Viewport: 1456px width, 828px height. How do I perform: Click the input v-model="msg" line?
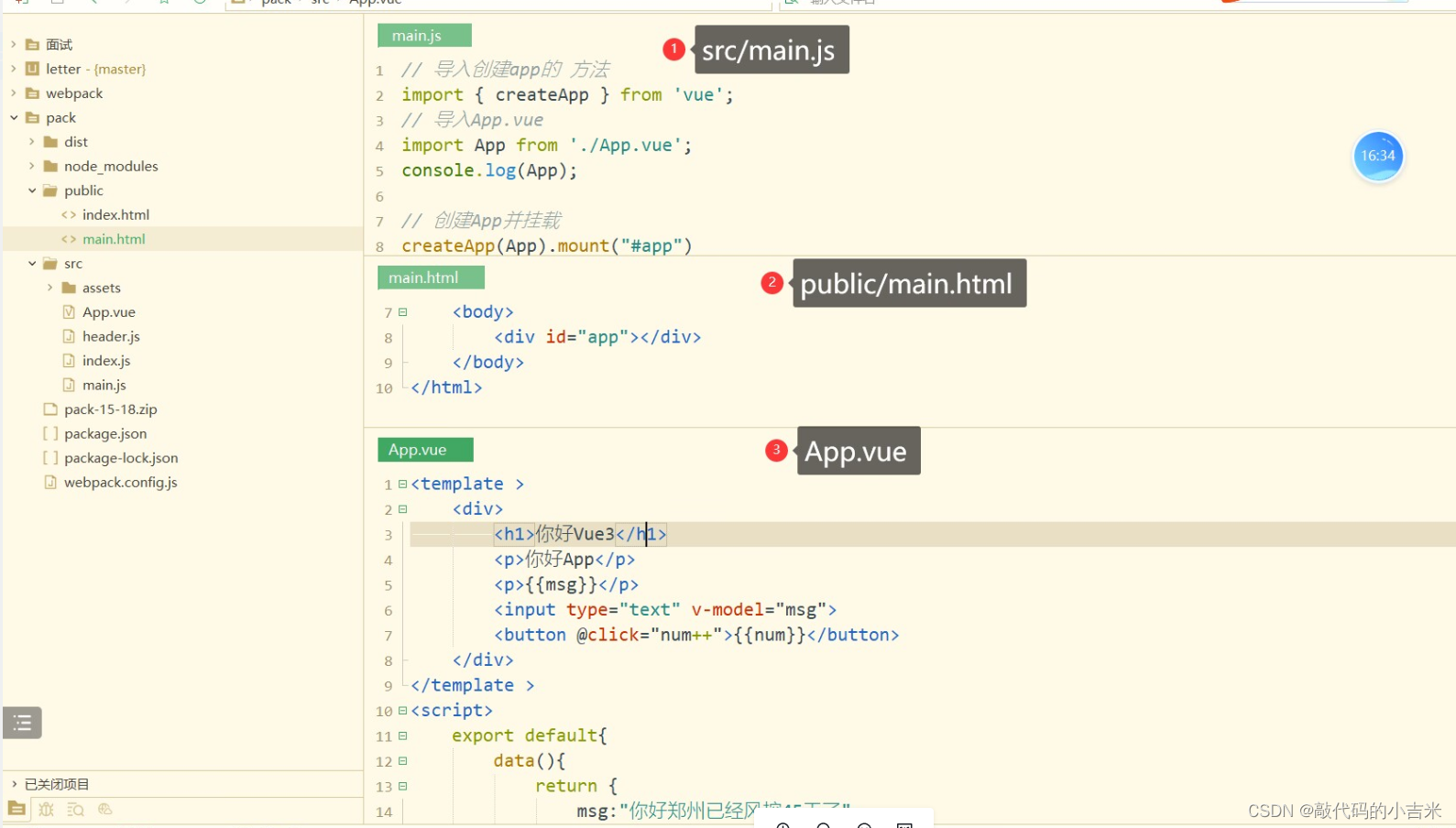(665, 610)
